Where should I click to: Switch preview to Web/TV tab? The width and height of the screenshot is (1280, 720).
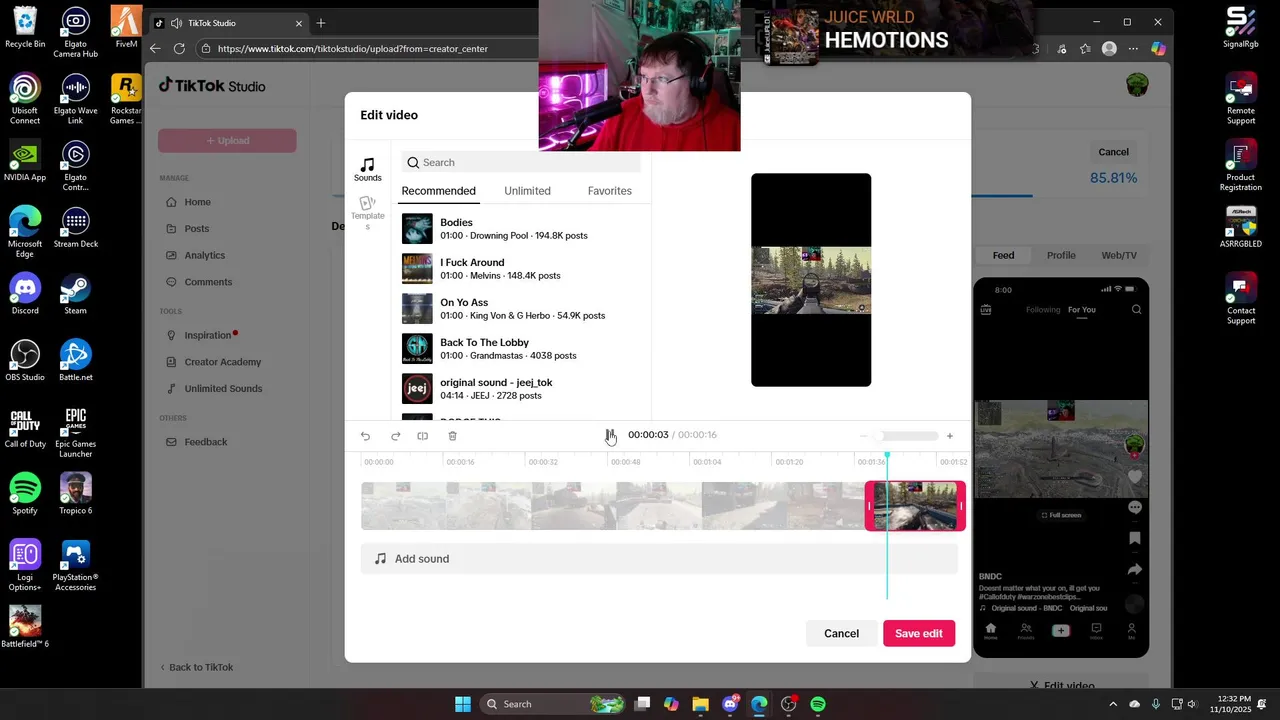point(1119,255)
